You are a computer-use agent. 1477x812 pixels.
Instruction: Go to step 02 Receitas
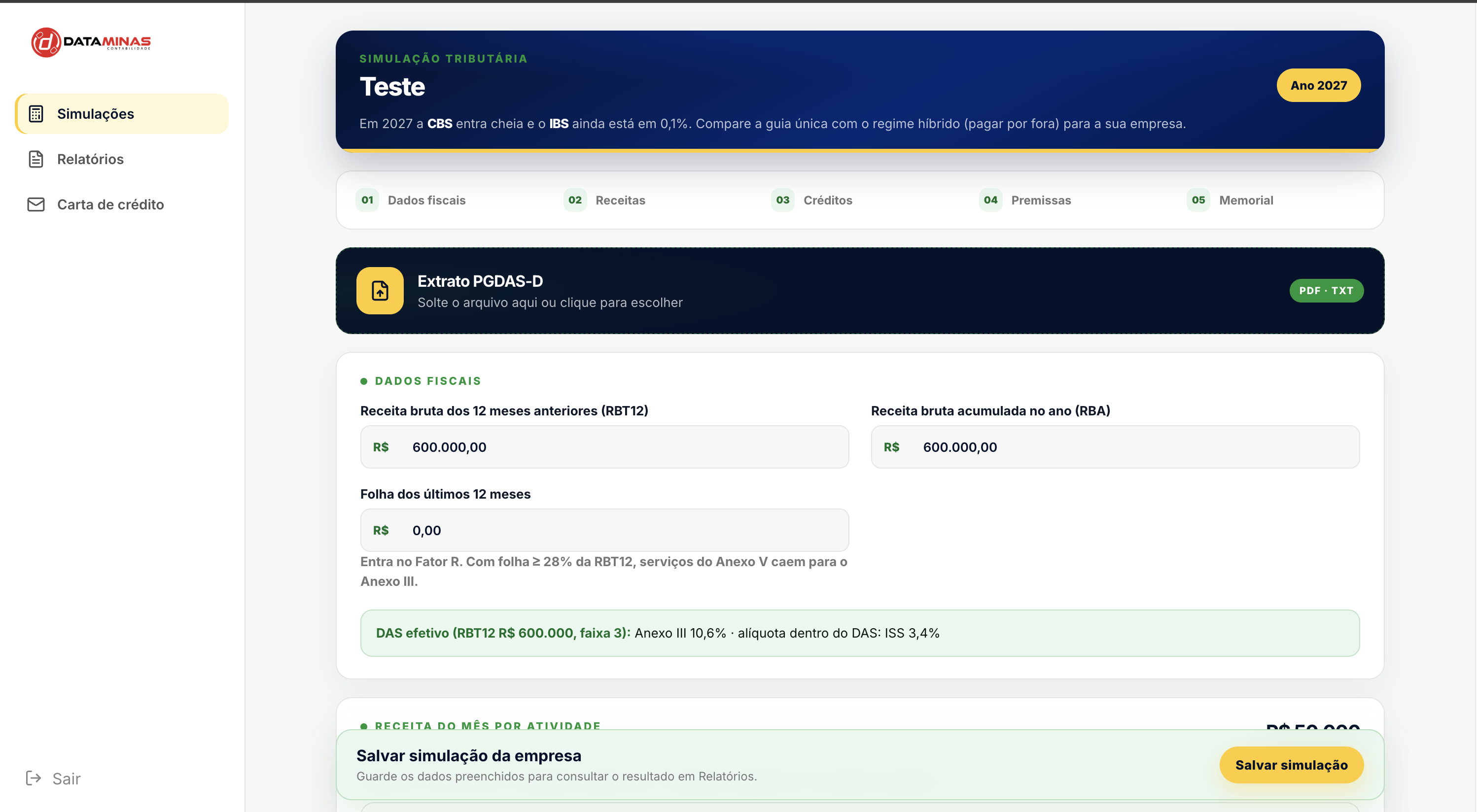click(x=604, y=200)
